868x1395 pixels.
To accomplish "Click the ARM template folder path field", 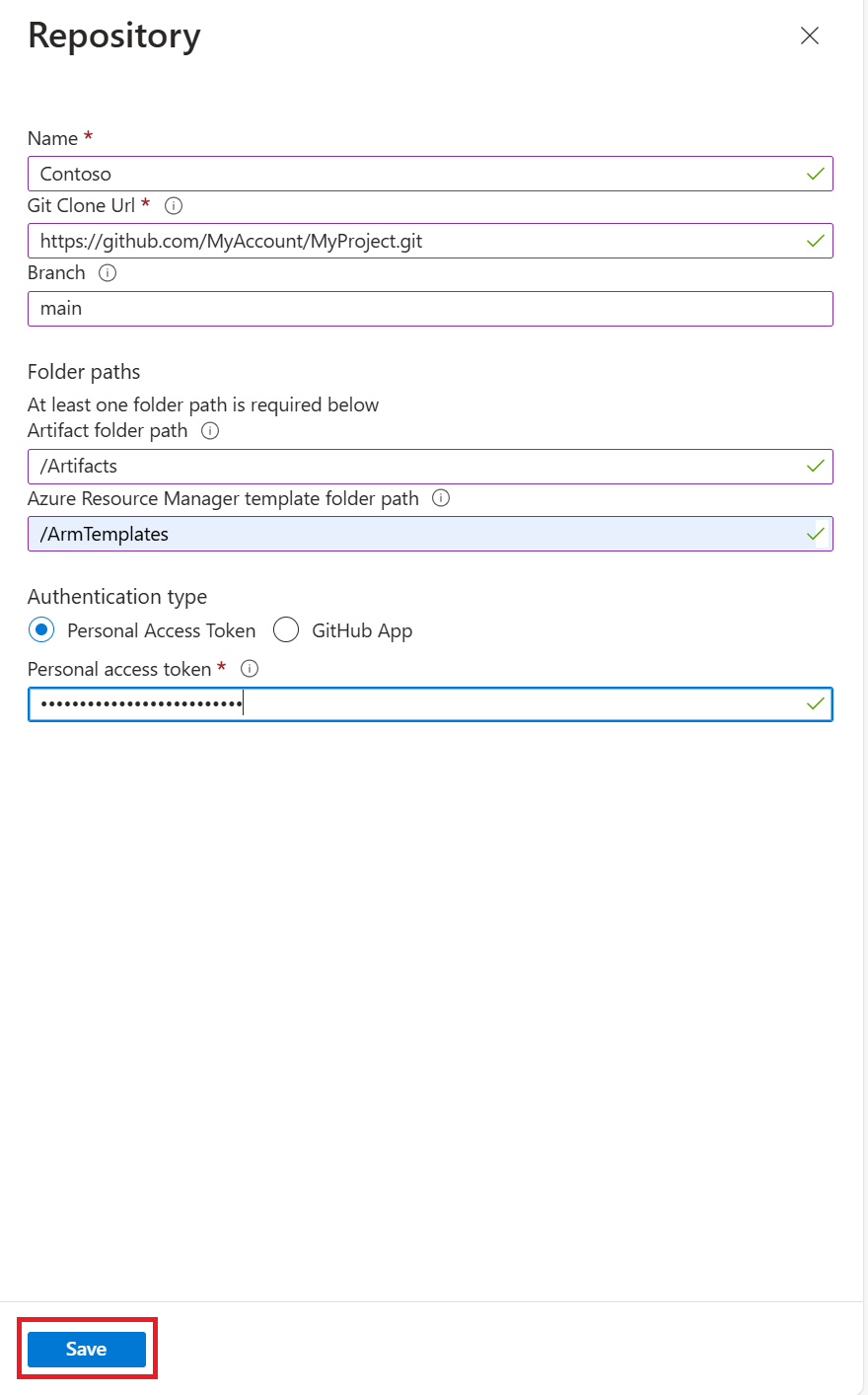I will click(414, 534).
